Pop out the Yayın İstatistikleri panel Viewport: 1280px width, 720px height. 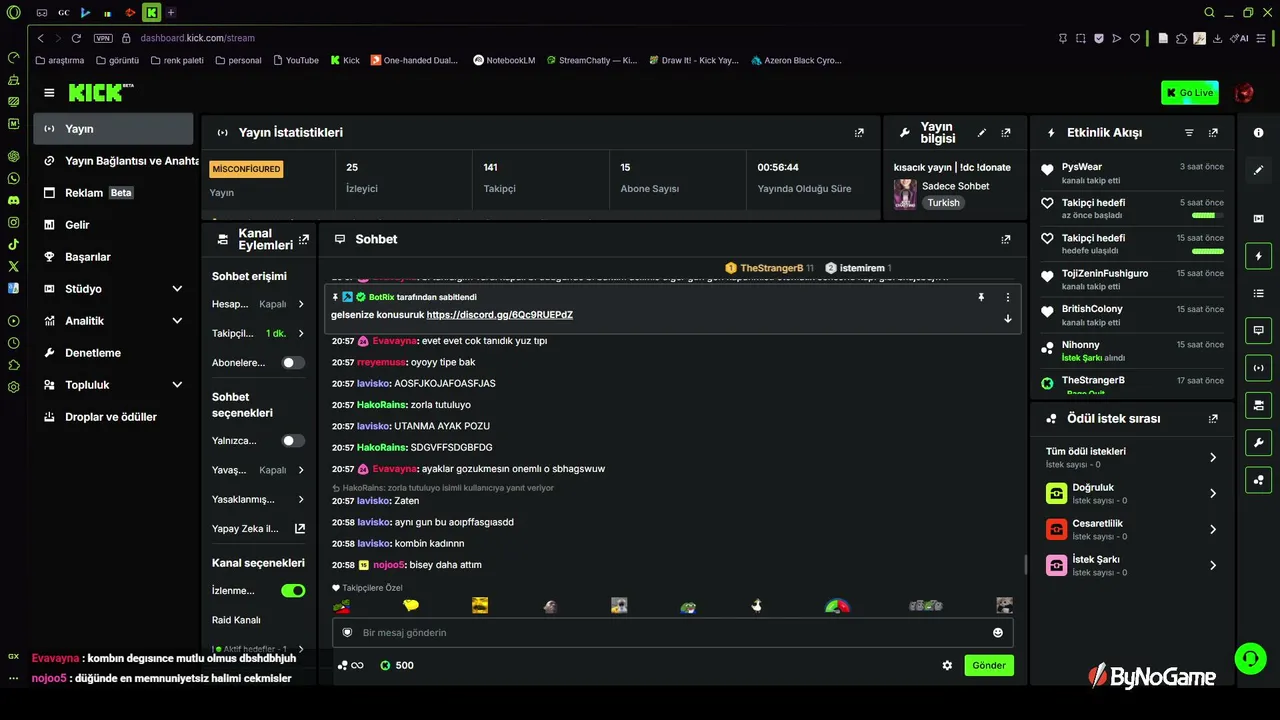tap(859, 132)
